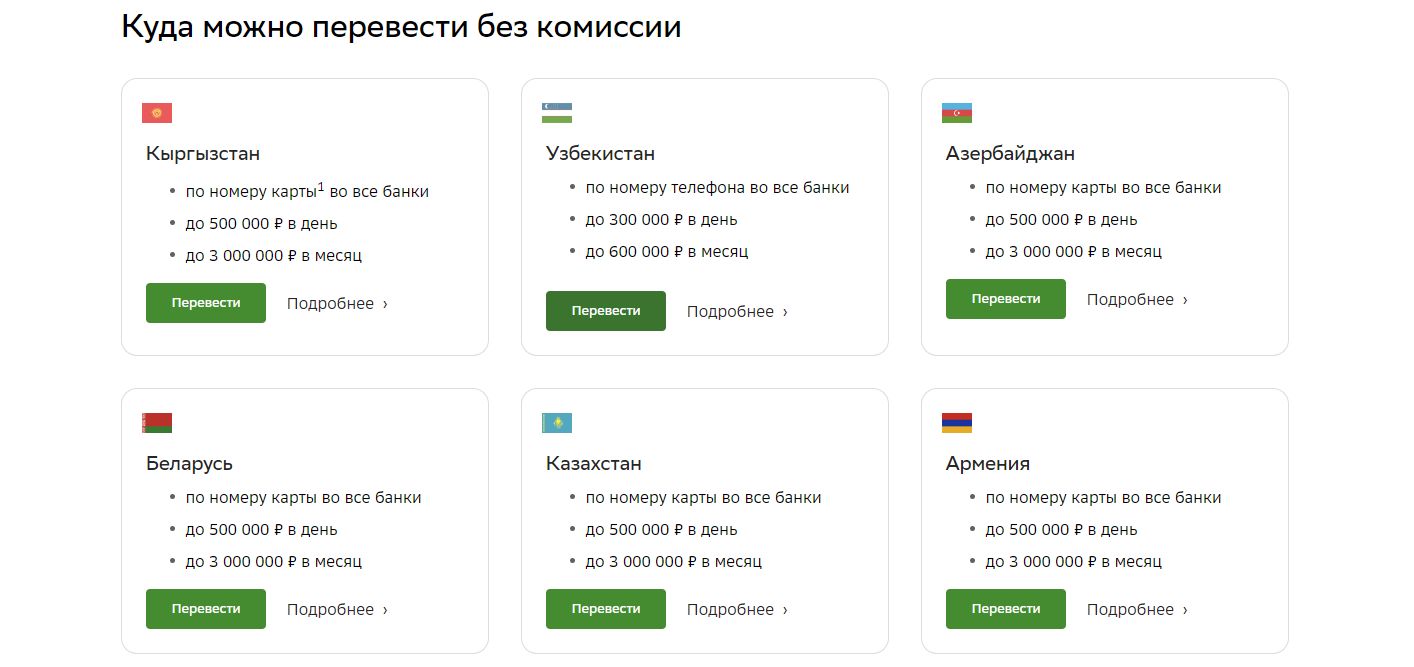Click the Kazakhstan flag icon

click(557, 423)
